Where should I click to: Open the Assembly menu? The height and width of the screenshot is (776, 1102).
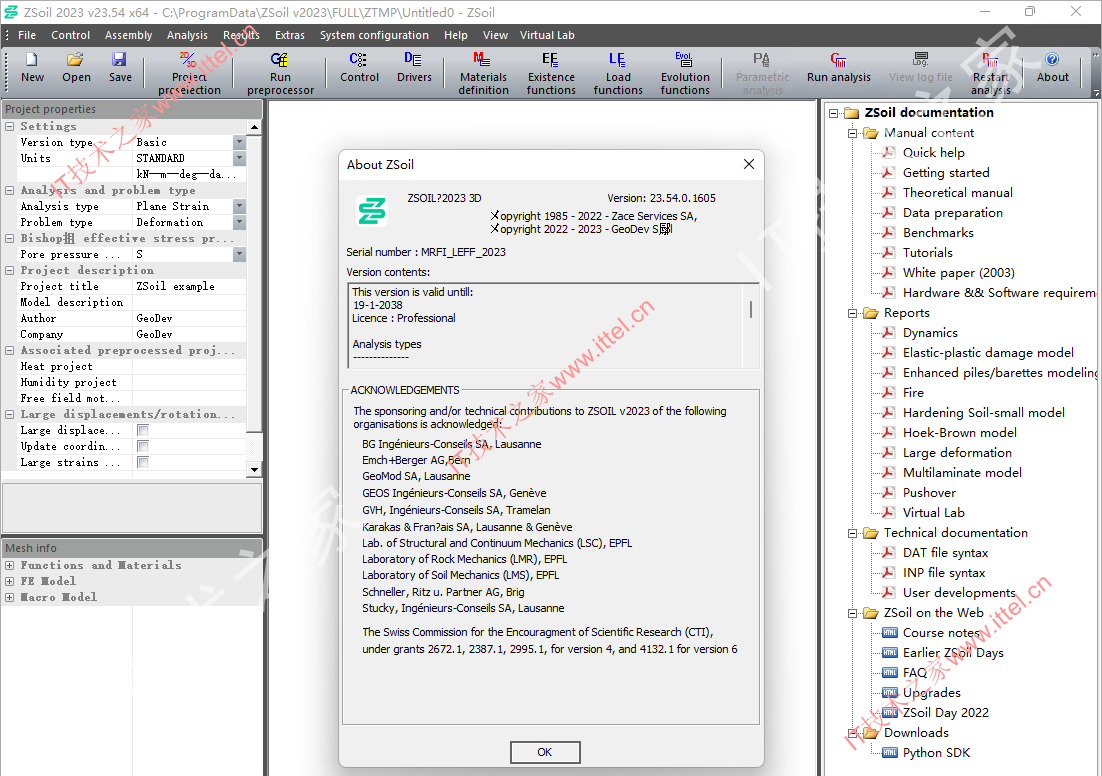[128, 35]
